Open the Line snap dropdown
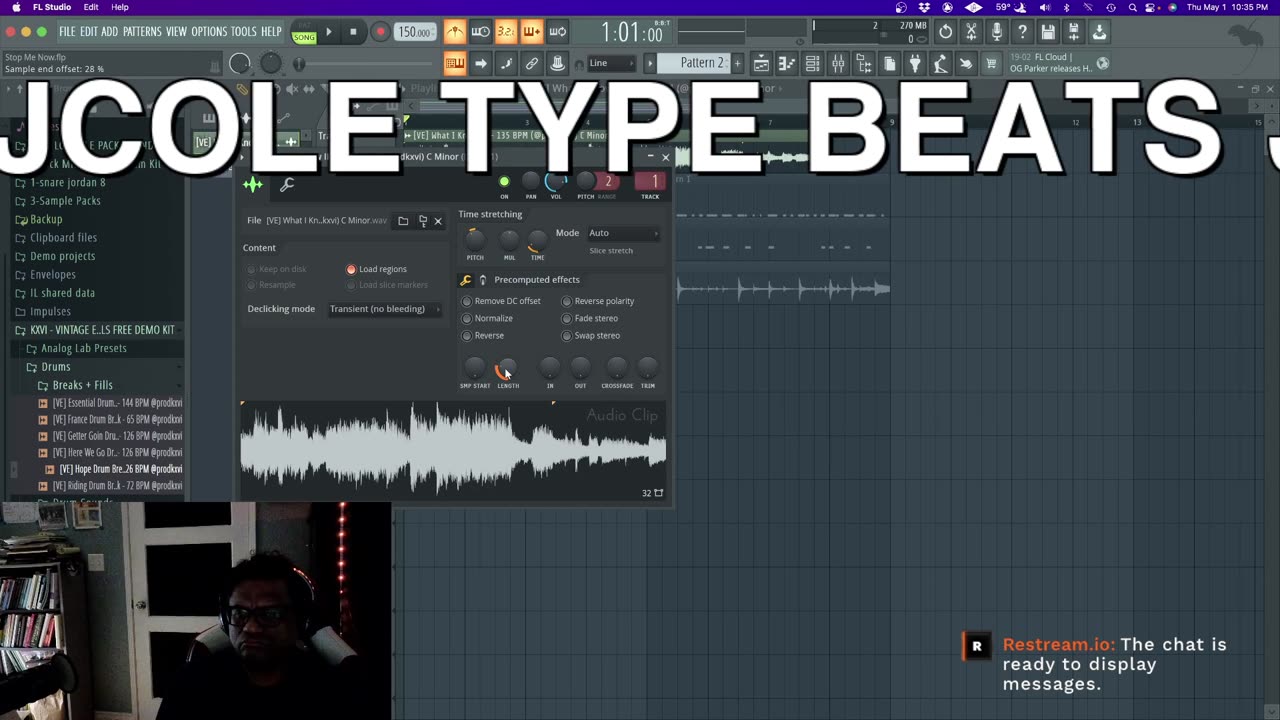 (x=610, y=63)
